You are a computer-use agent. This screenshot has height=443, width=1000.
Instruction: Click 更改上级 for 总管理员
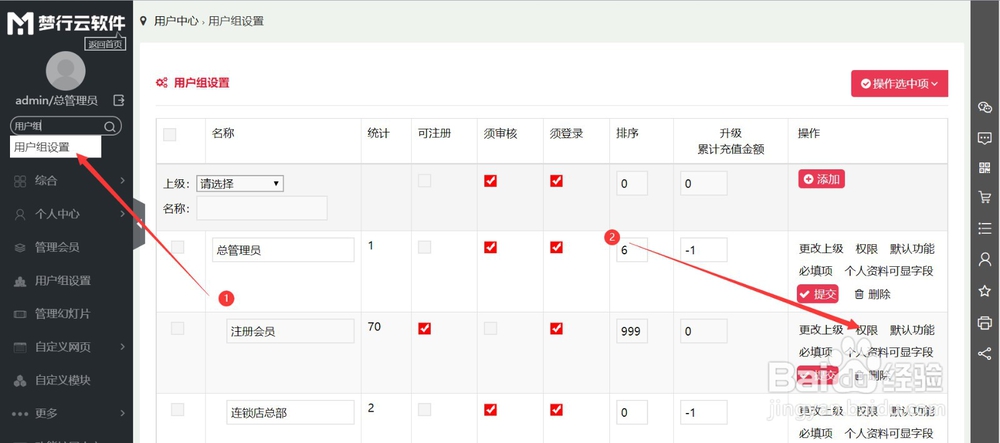[x=821, y=249]
